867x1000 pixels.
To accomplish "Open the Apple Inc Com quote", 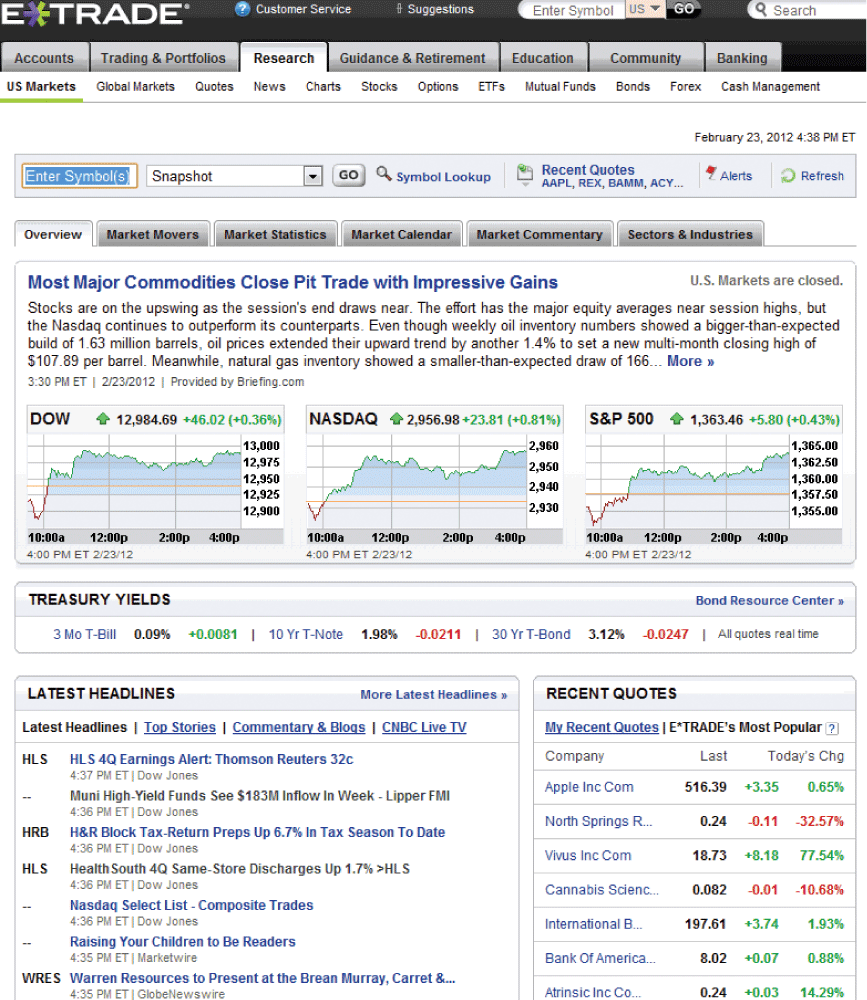I will [x=589, y=788].
